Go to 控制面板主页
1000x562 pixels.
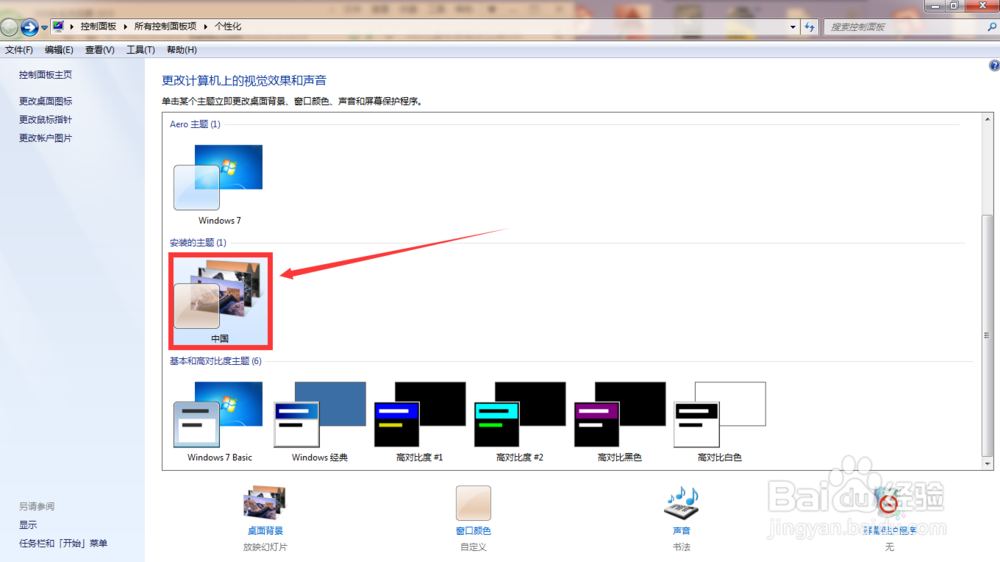[45, 75]
